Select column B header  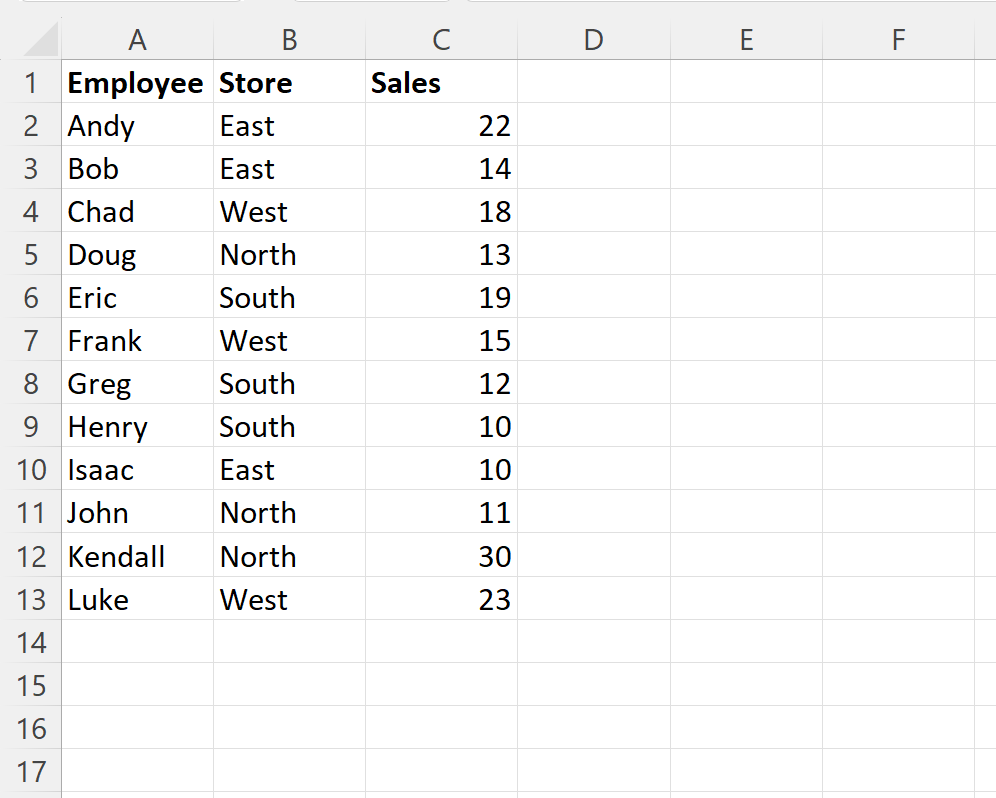pos(289,40)
